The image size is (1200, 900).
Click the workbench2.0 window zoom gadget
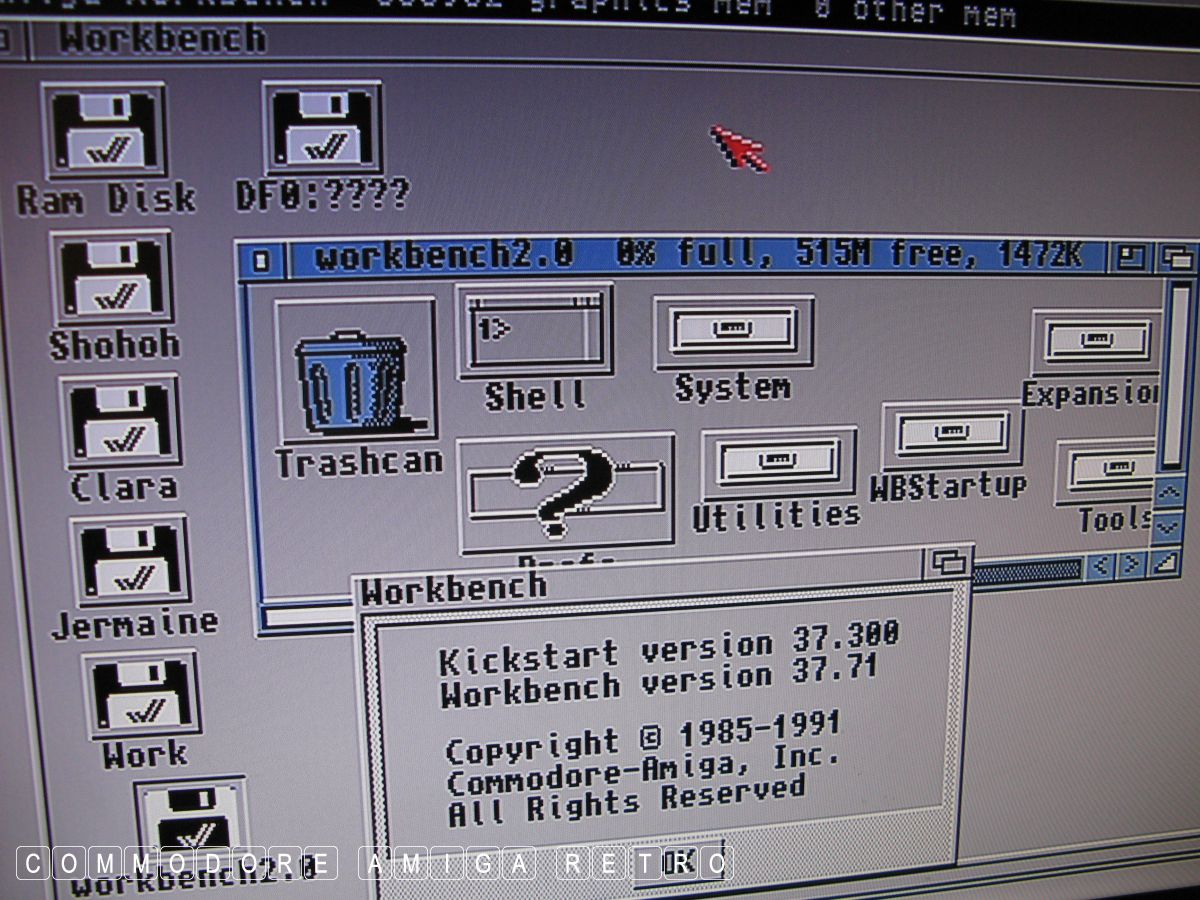[x=1131, y=258]
